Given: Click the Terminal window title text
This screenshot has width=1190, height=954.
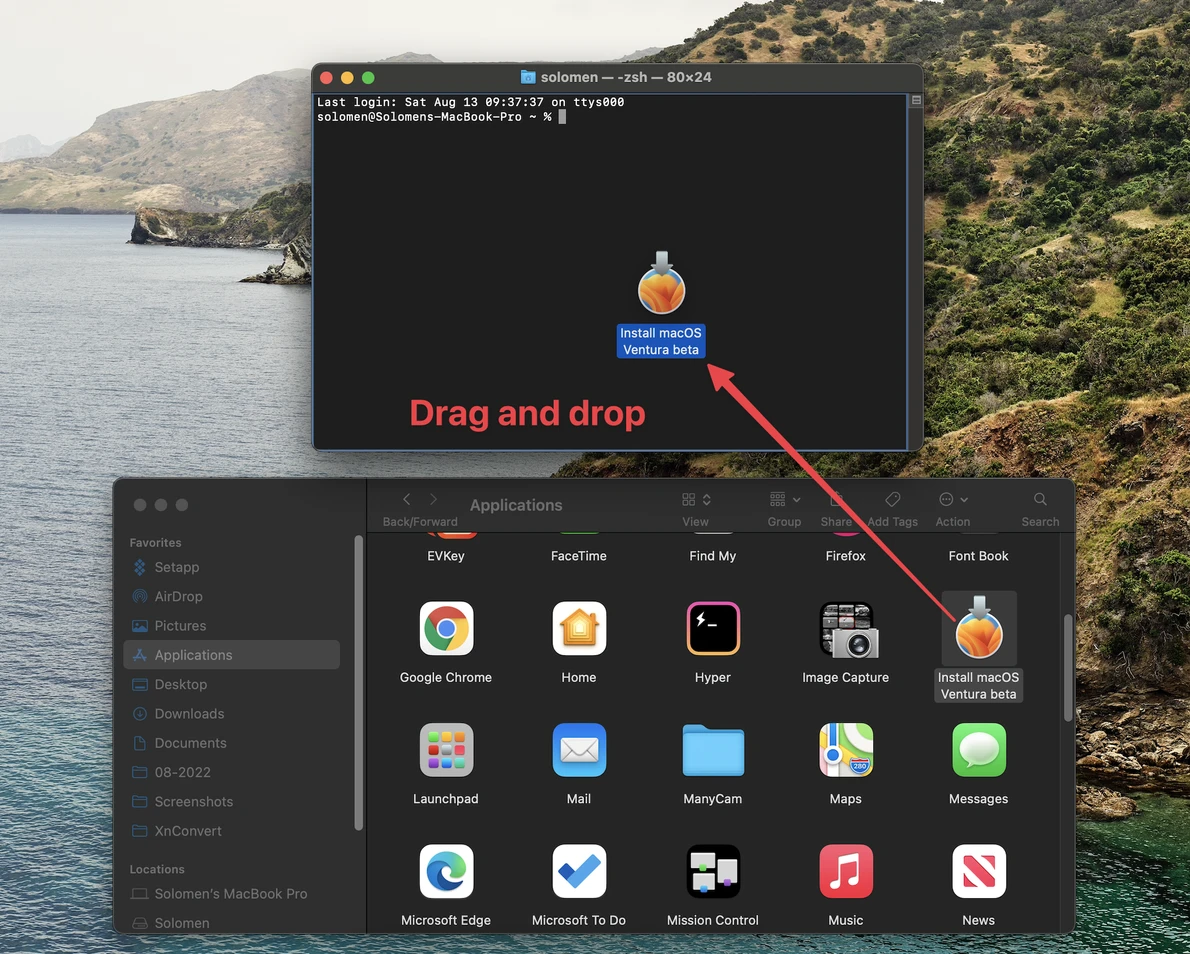Looking at the screenshot, I should [x=626, y=77].
